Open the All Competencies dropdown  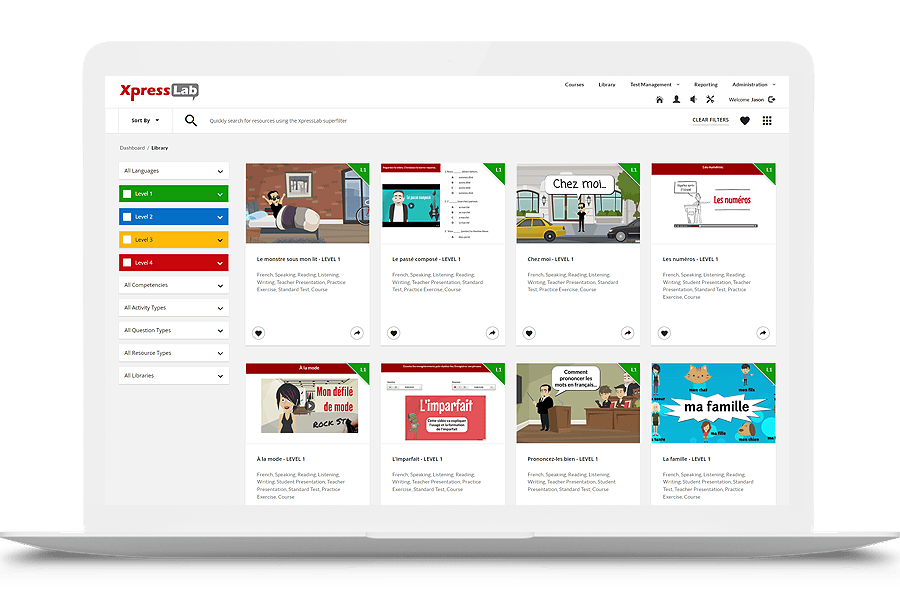point(174,285)
